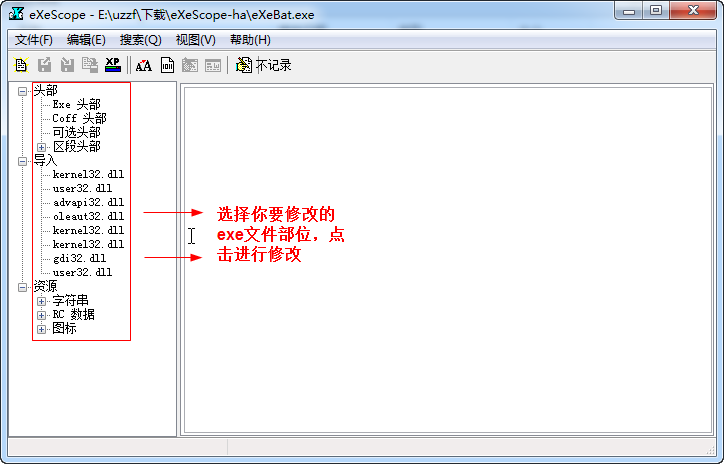Maximize the eXeScope window
Image resolution: width=724 pixels, height=464 pixels.
(x=656, y=11)
